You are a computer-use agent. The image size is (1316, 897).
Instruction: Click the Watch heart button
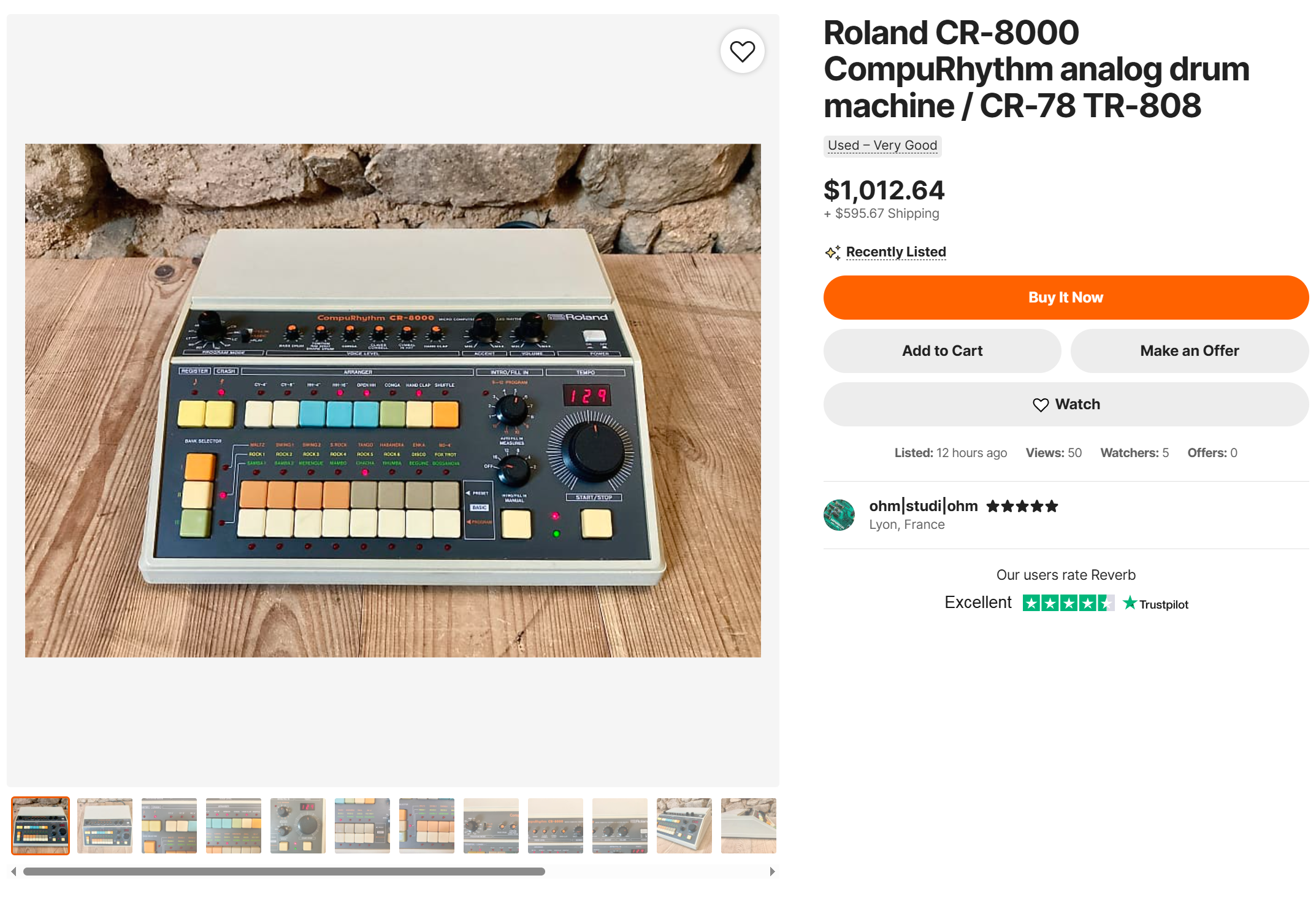[x=1066, y=404]
